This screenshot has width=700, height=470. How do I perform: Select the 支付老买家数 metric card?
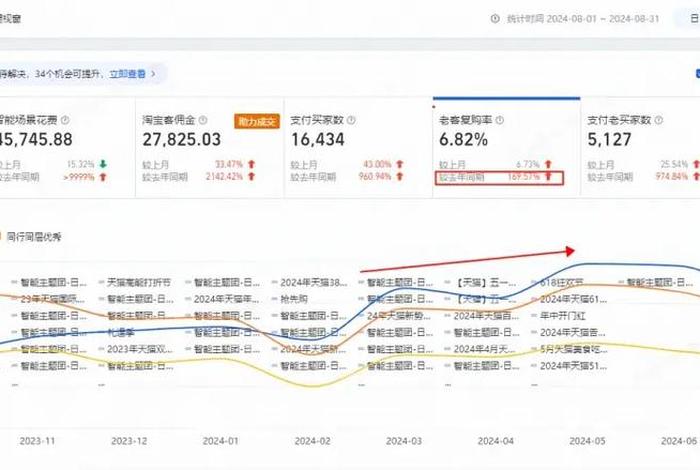(x=641, y=147)
